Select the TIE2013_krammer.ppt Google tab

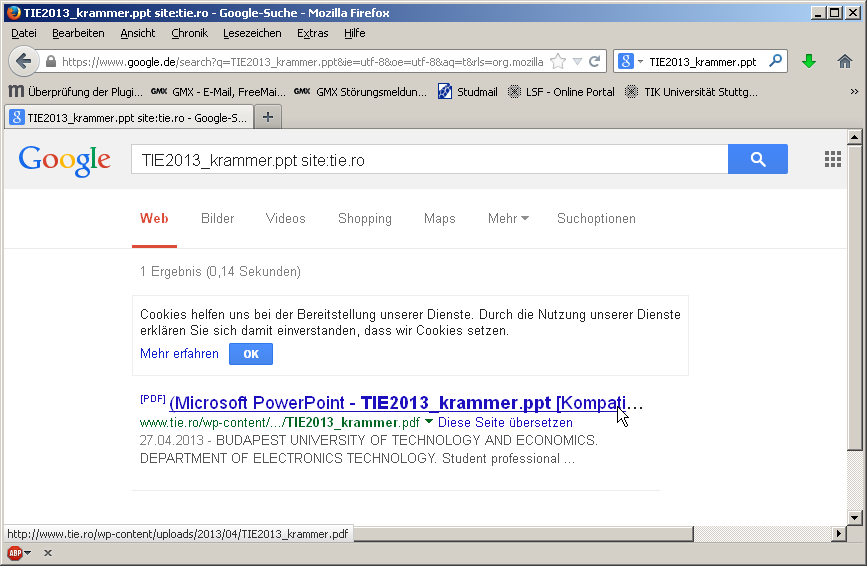(x=129, y=117)
